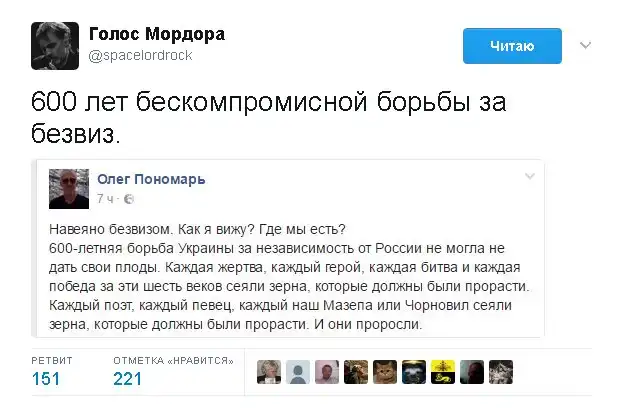The image size is (622, 408).
Task: Expand the quoted post's chevron menu
Action: 529,176
